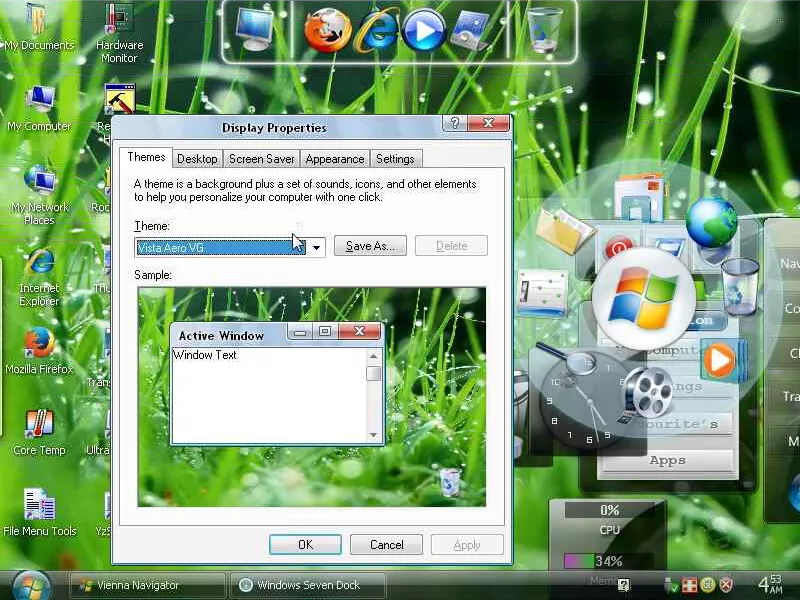Switch to the Themes tab
Viewport: 800px width, 600px height.
[x=146, y=157]
